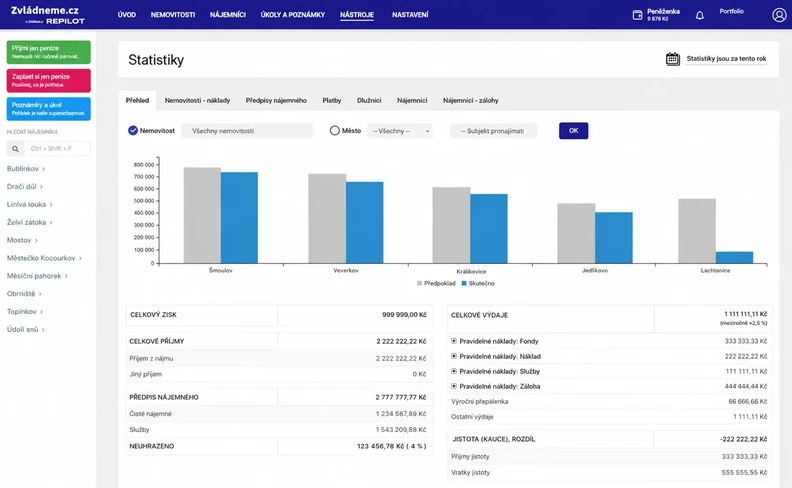The image size is (792, 488).
Task: Click Šmoulov blue Skutečno bar
Action: pyautogui.click(x=239, y=218)
